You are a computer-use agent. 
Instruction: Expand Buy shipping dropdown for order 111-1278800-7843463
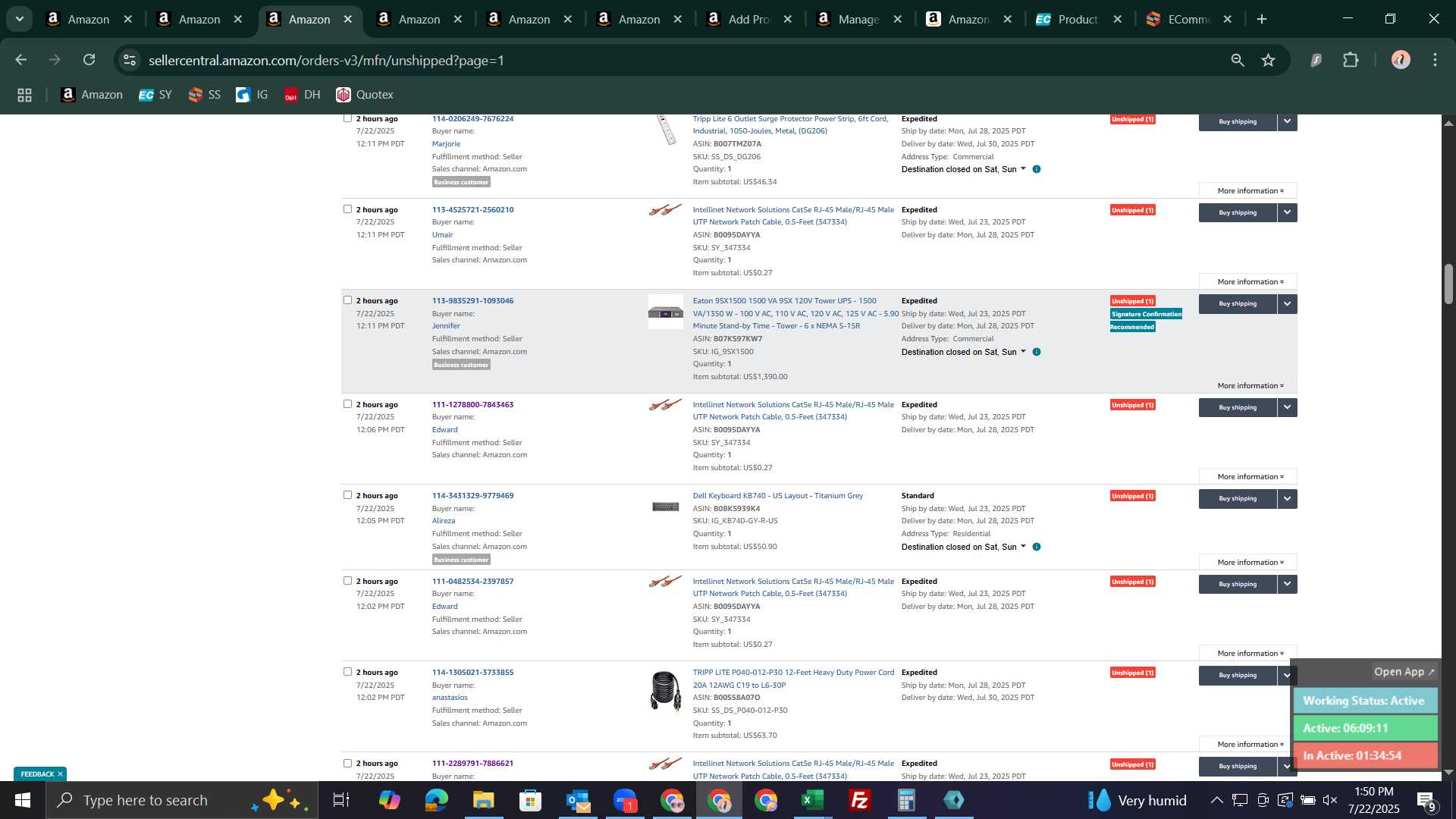coord(1287,407)
